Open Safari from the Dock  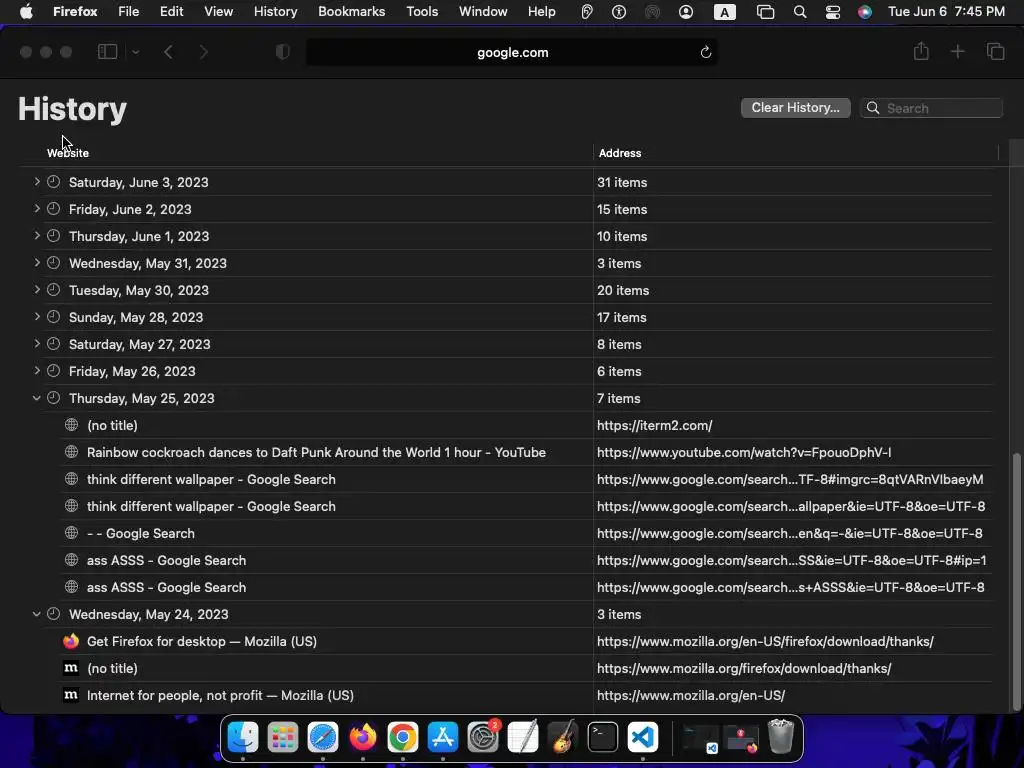click(x=323, y=738)
